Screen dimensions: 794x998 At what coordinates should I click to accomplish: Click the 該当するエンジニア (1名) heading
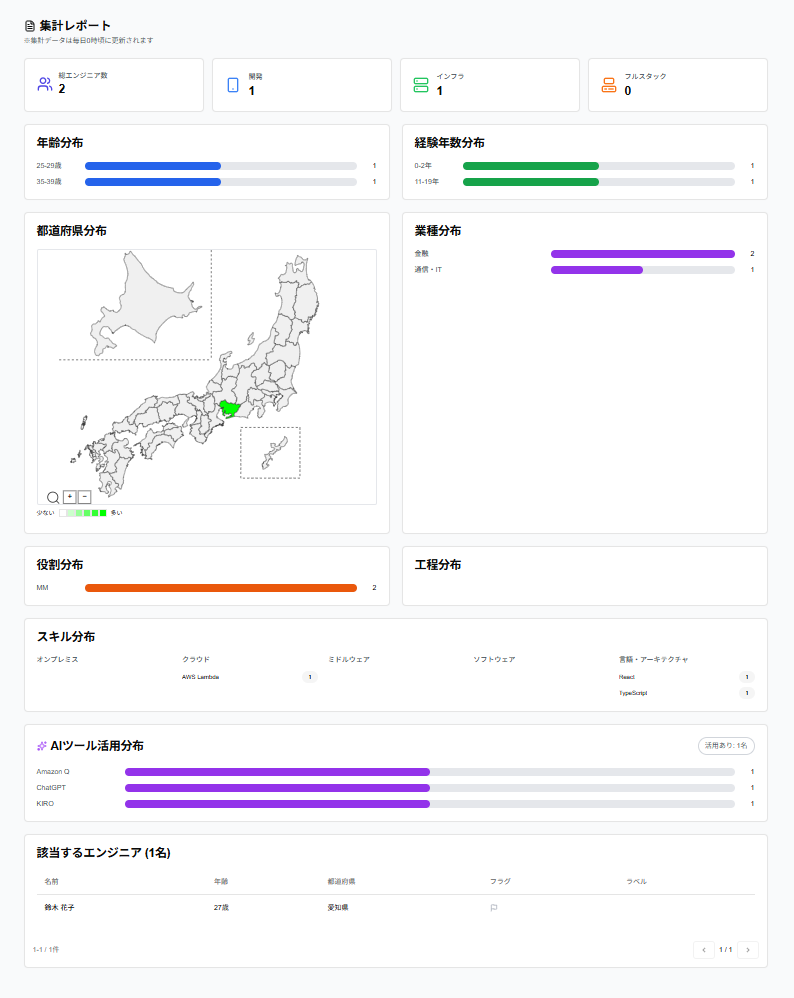(x=103, y=853)
